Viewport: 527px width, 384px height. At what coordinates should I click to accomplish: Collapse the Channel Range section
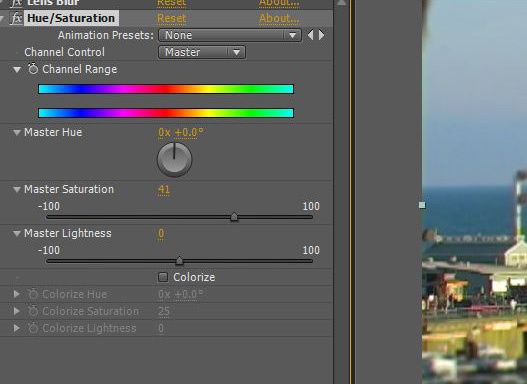[16, 70]
